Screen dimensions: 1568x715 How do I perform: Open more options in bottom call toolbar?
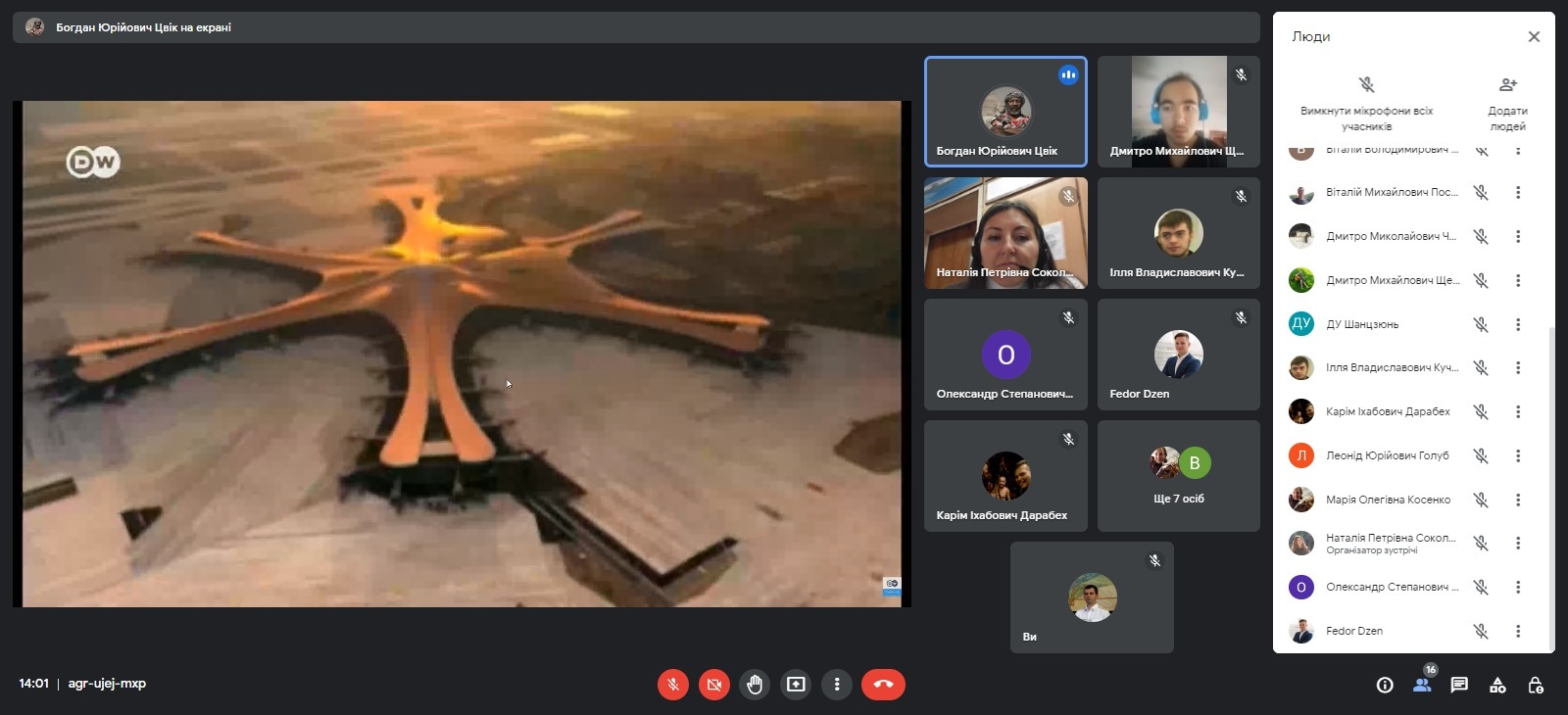837,685
